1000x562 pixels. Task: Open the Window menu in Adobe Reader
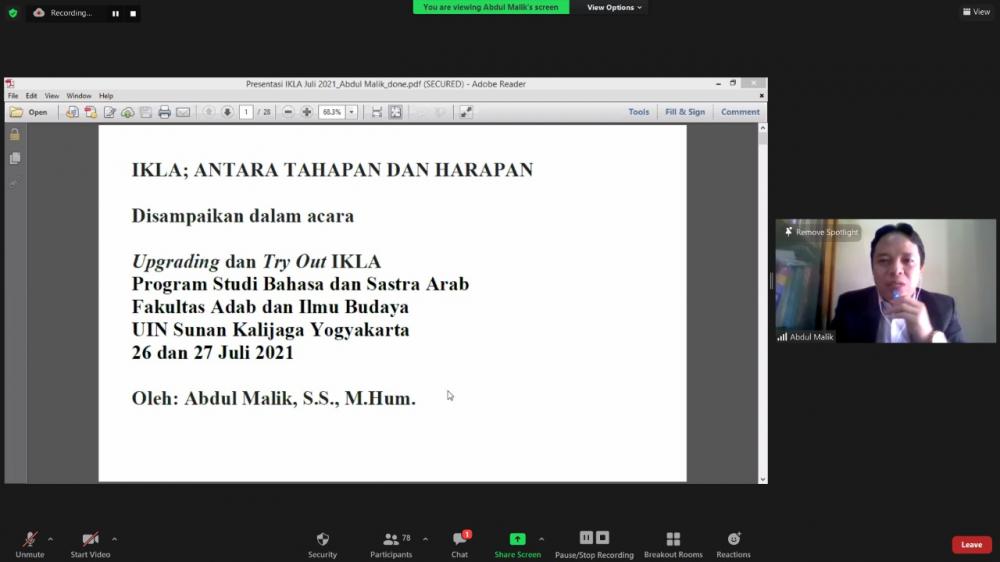pyautogui.click(x=79, y=96)
